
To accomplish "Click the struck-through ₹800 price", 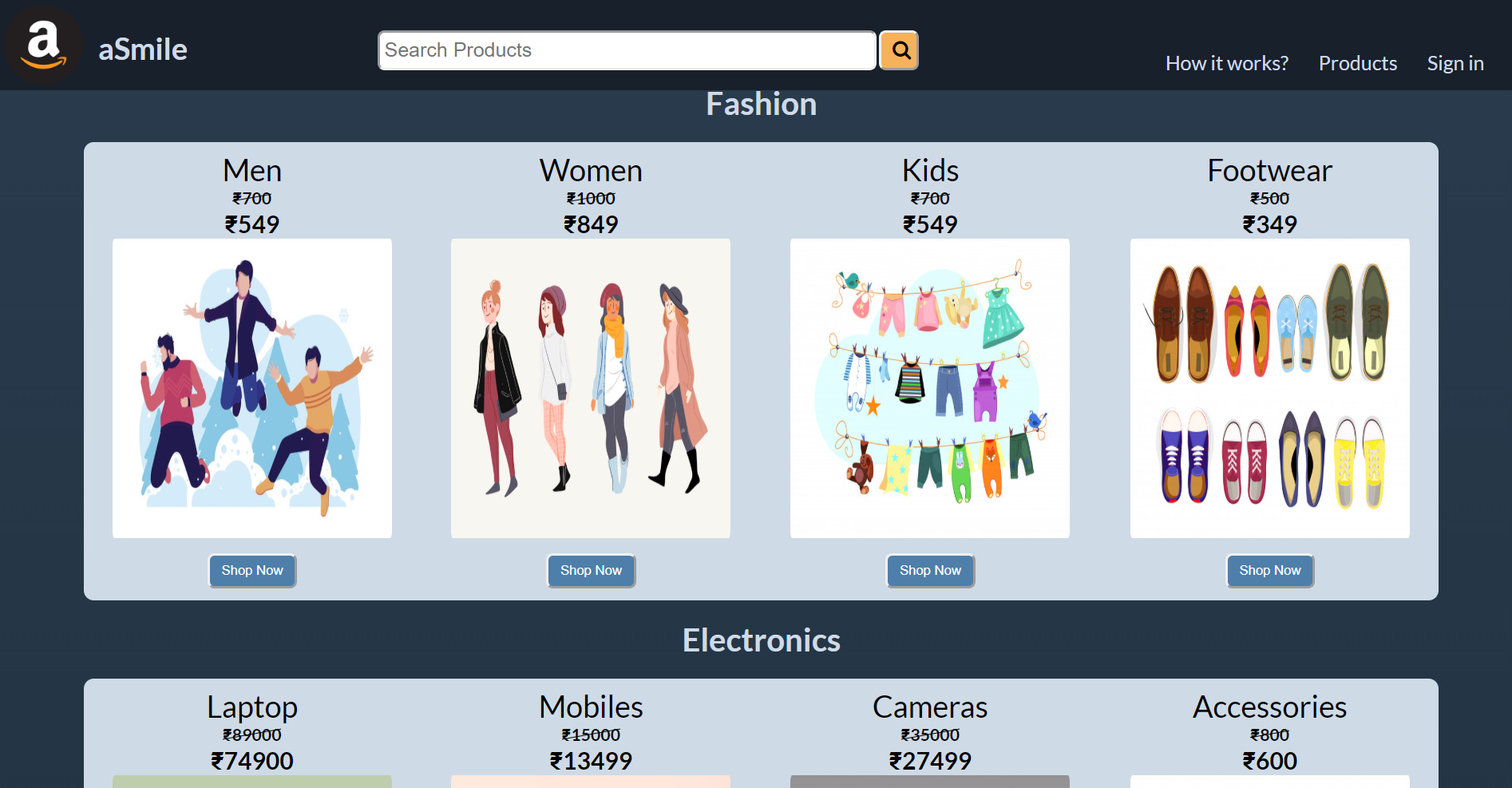I will tap(1270, 735).
